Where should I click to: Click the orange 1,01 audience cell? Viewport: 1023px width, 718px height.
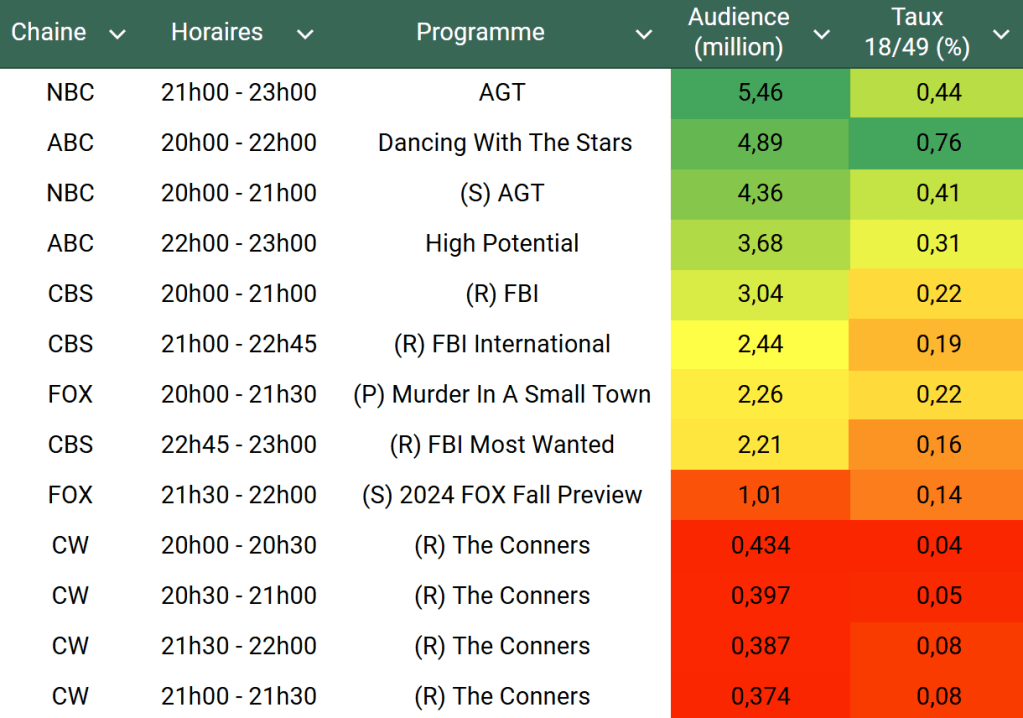click(759, 495)
